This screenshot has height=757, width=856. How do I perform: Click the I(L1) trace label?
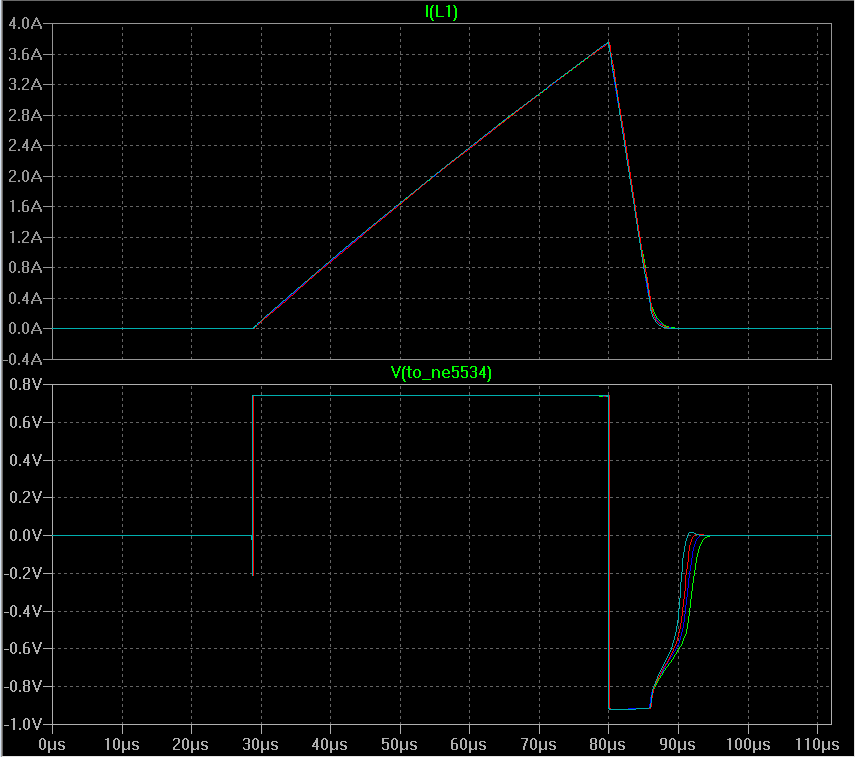pyautogui.click(x=441, y=12)
